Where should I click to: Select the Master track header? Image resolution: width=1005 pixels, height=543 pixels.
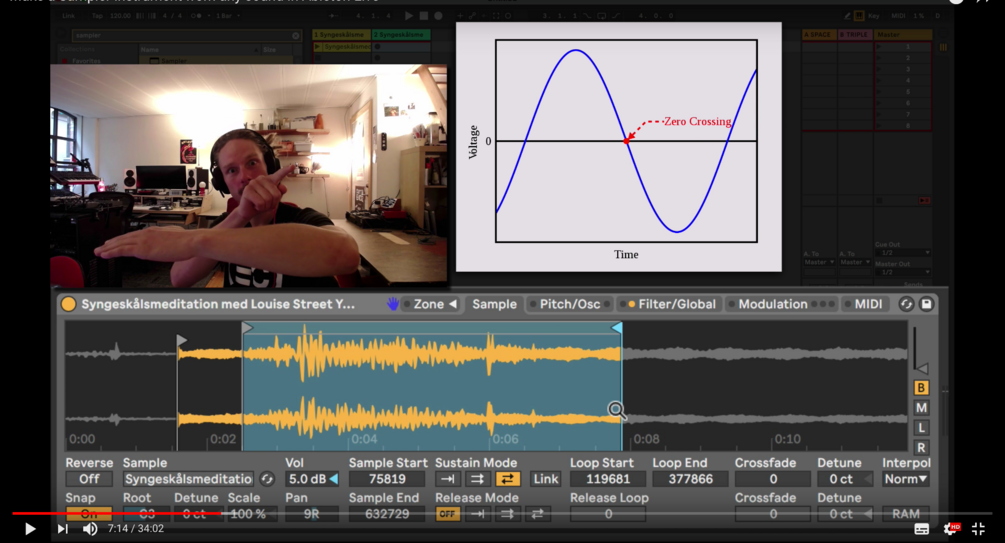click(902, 35)
